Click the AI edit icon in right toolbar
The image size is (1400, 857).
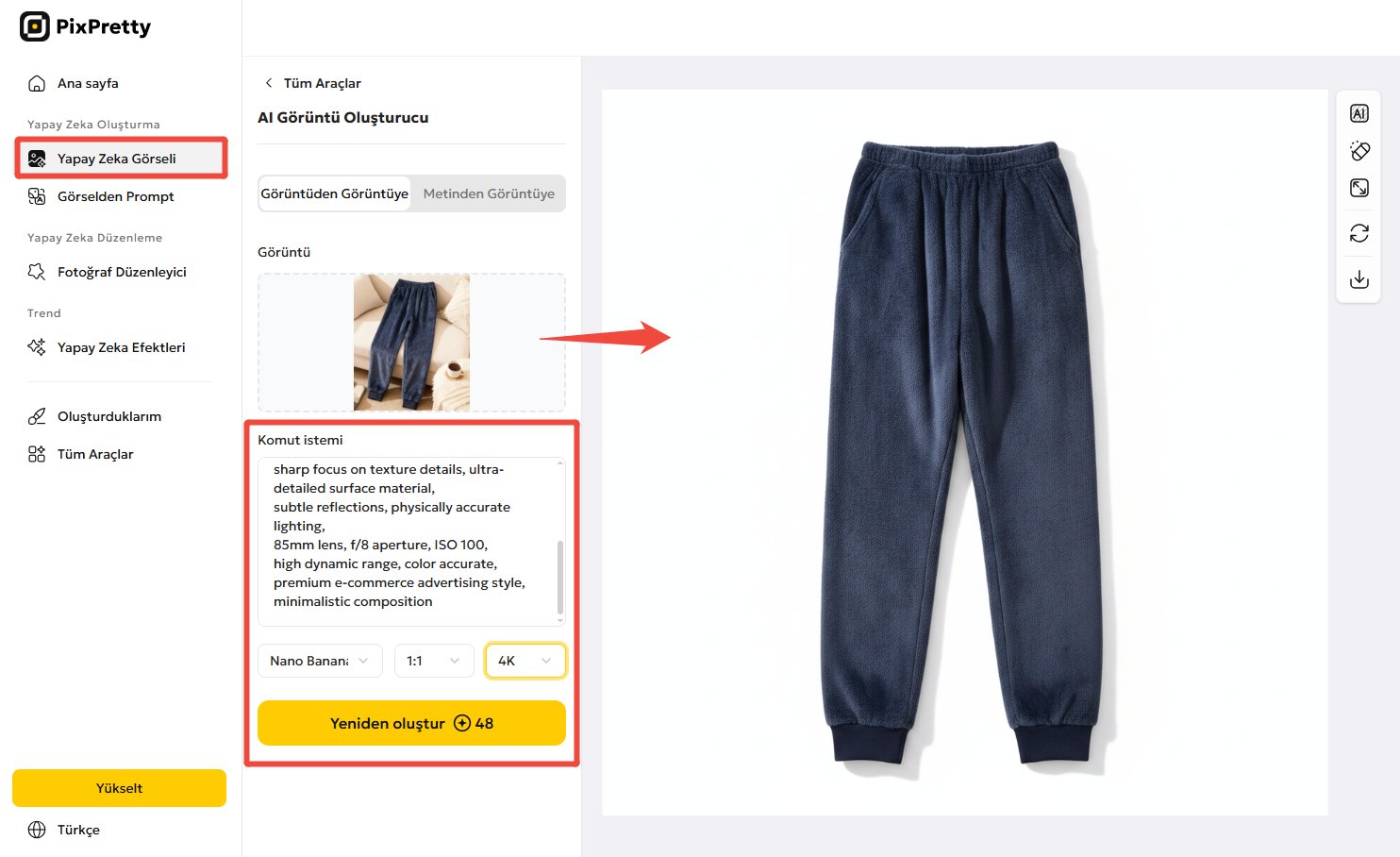pyautogui.click(x=1358, y=113)
